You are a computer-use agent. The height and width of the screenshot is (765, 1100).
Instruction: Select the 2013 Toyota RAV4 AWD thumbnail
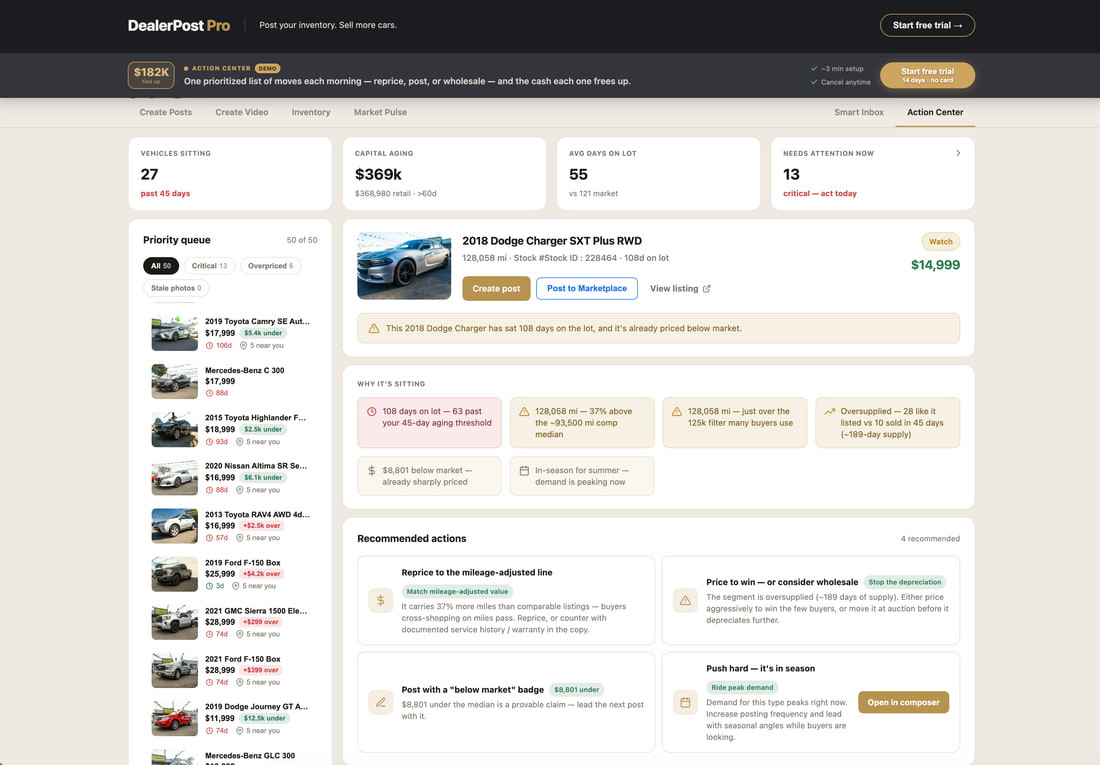click(175, 526)
